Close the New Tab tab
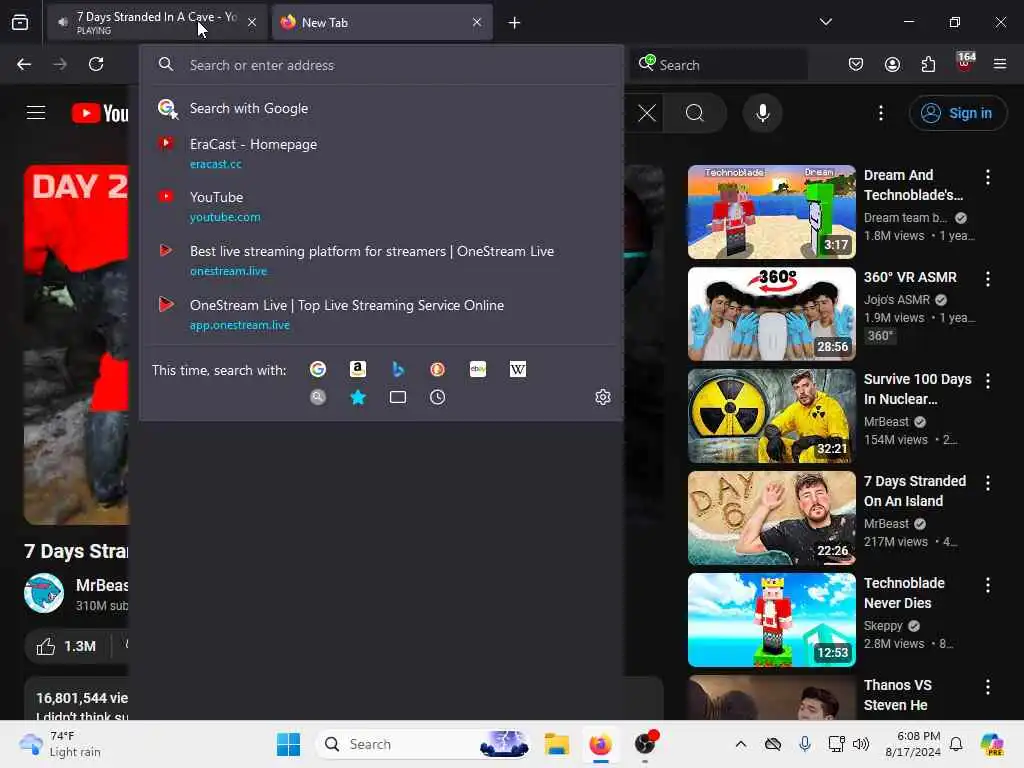This screenshot has height=768, width=1024. tap(477, 22)
